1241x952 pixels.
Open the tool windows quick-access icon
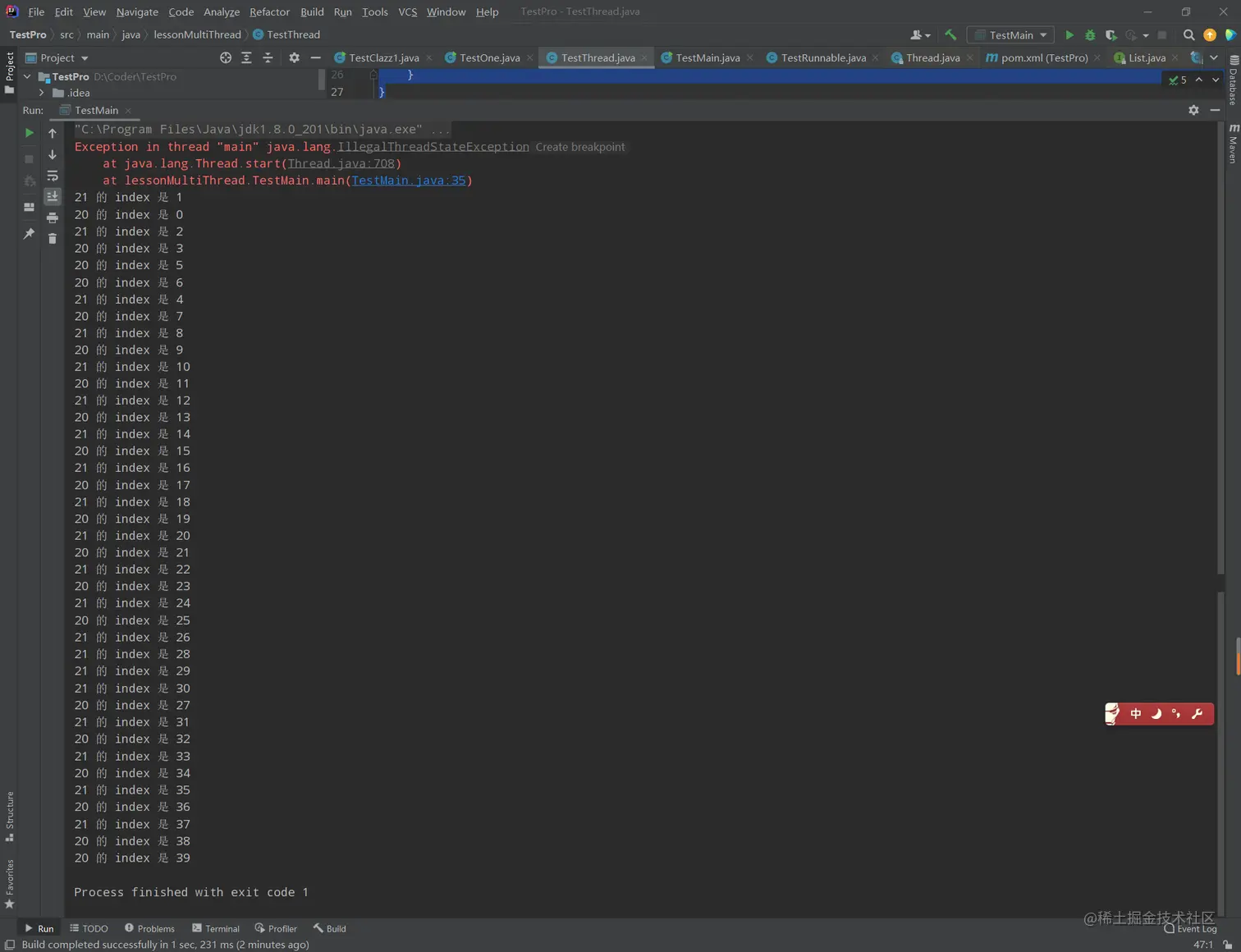tap(10, 945)
